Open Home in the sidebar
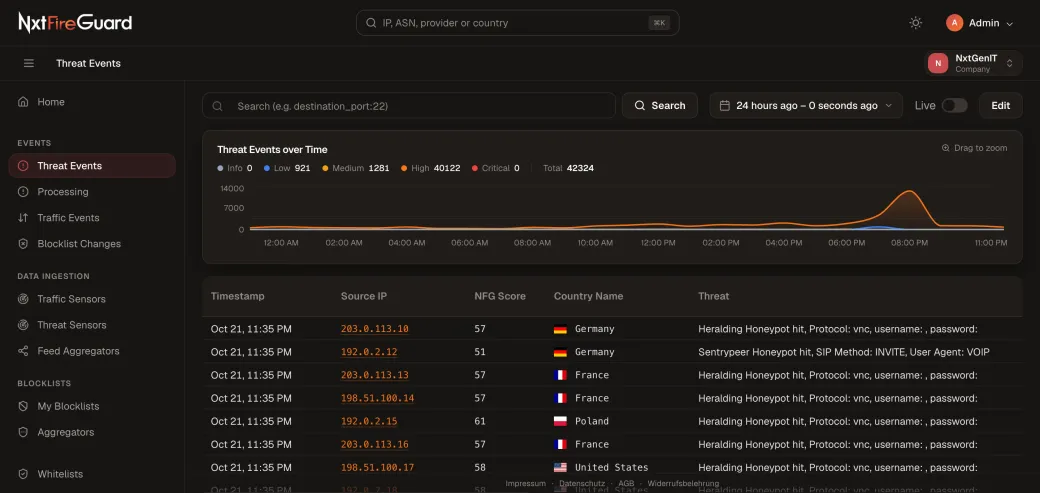This screenshot has height=493, width=1040. pos(92,102)
